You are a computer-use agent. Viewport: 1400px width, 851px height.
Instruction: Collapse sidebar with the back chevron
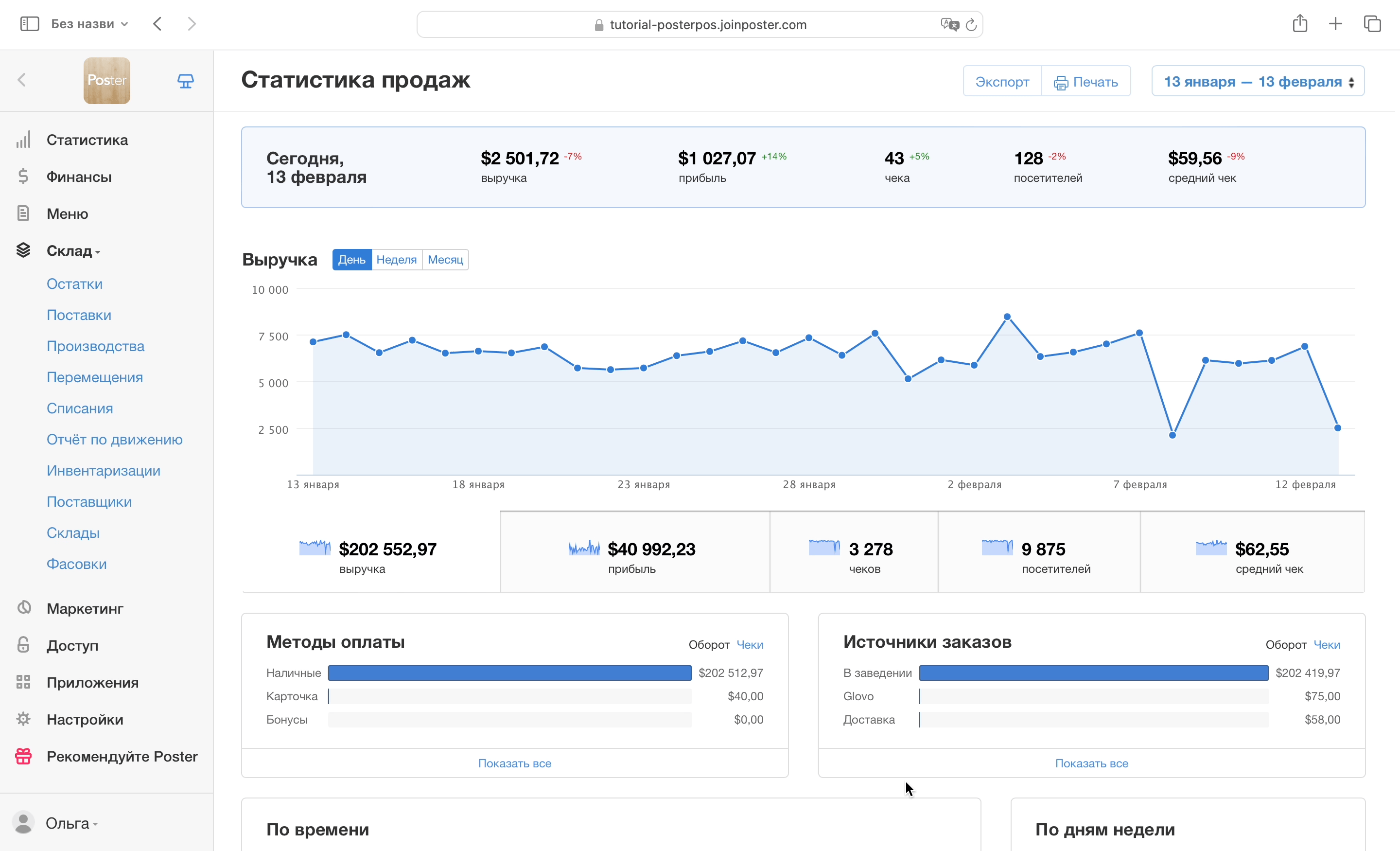22,80
